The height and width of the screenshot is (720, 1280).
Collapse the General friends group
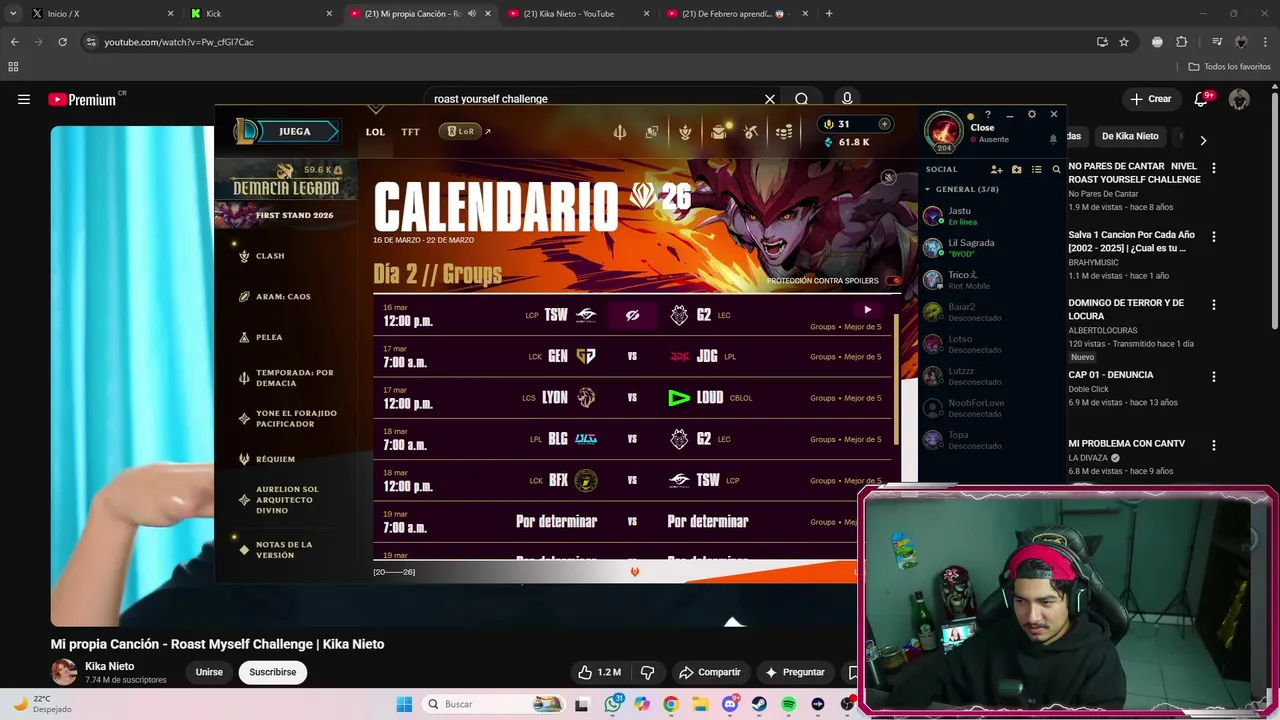[927, 189]
